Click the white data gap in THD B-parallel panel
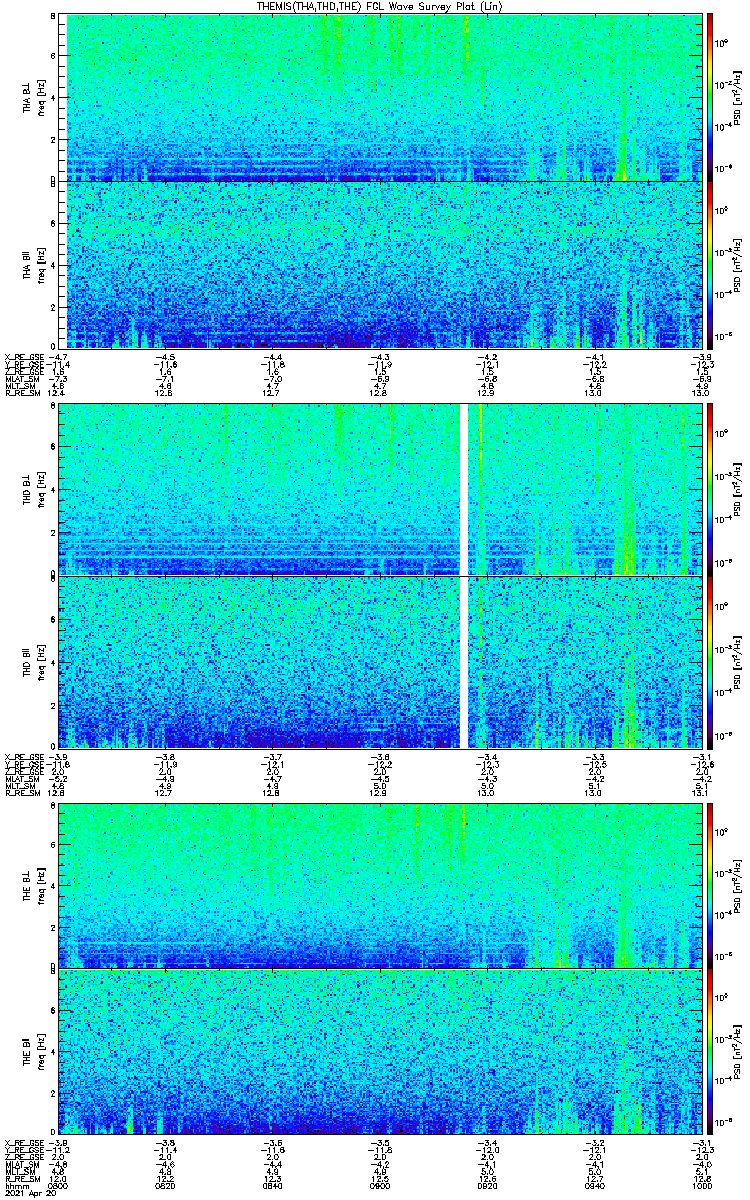This screenshot has width=750, height=1200. tap(464, 662)
